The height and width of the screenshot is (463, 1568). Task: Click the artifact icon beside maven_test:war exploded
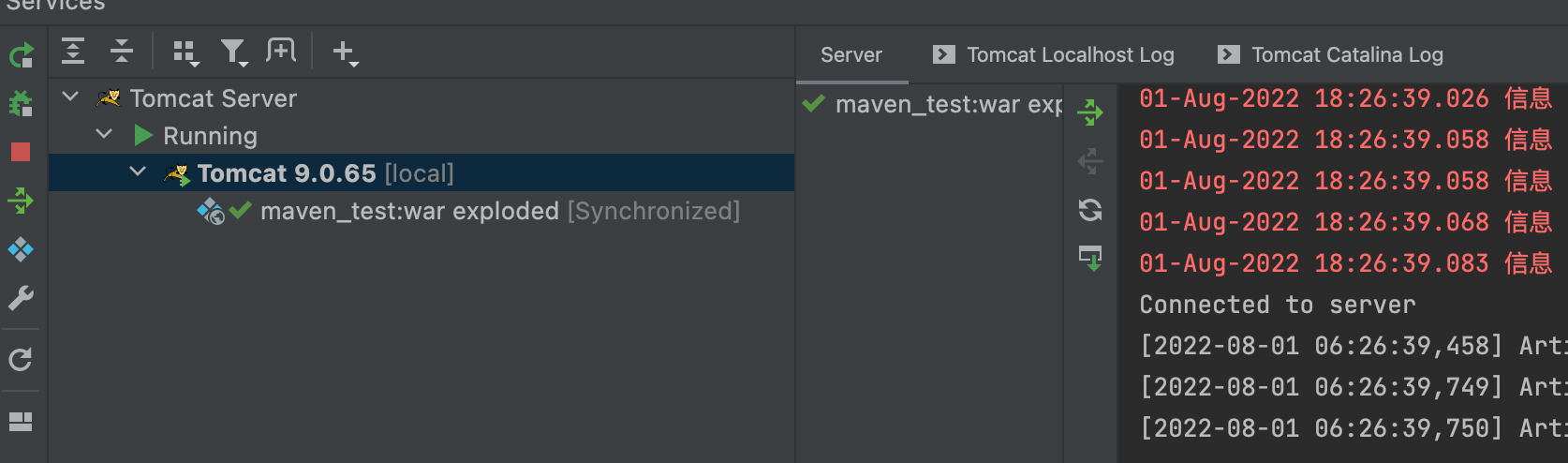(x=211, y=212)
